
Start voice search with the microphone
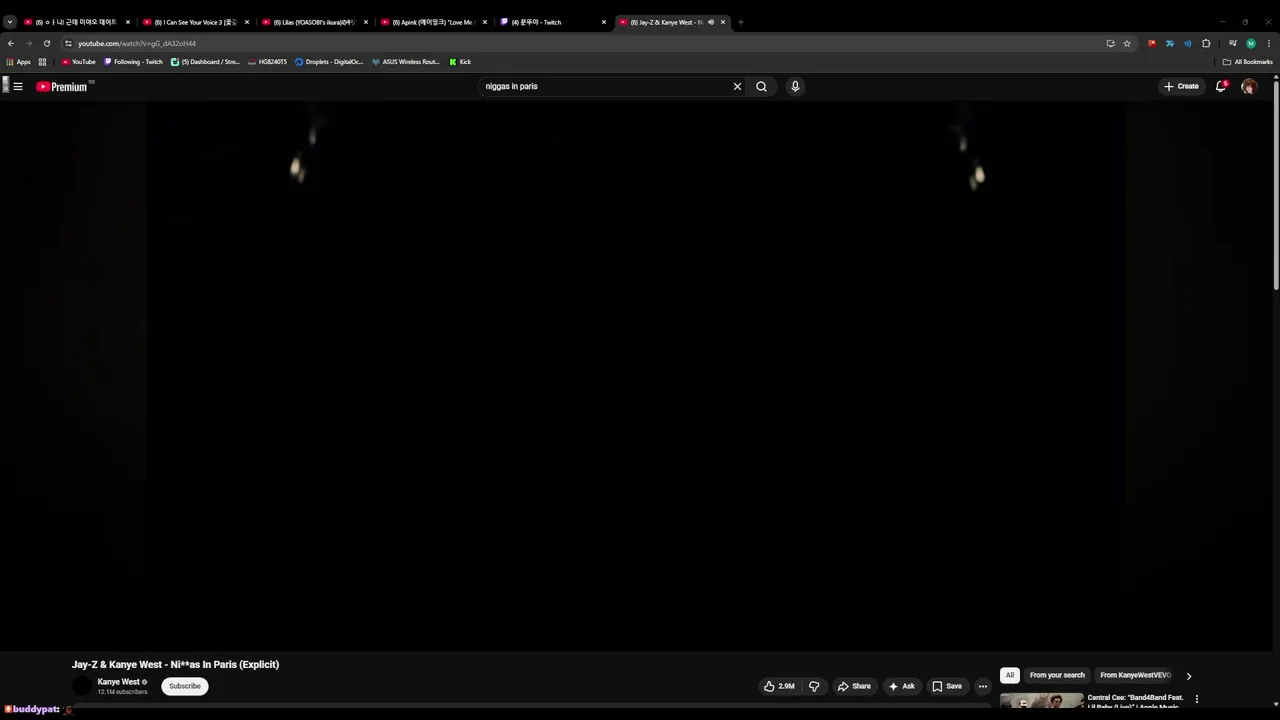click(x=795, y=87)
